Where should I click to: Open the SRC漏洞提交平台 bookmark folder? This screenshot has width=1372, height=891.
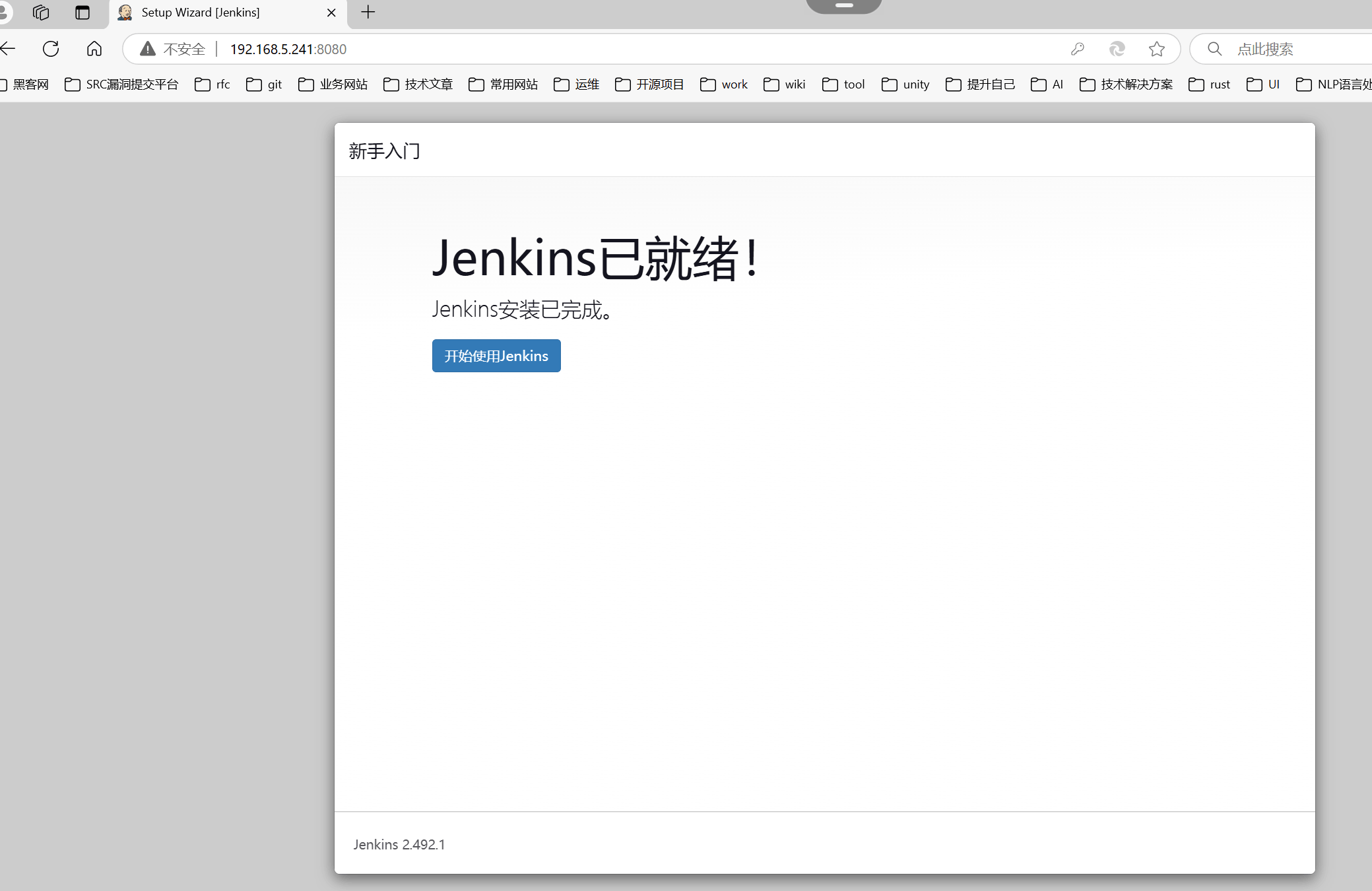[x=122, y=84]
